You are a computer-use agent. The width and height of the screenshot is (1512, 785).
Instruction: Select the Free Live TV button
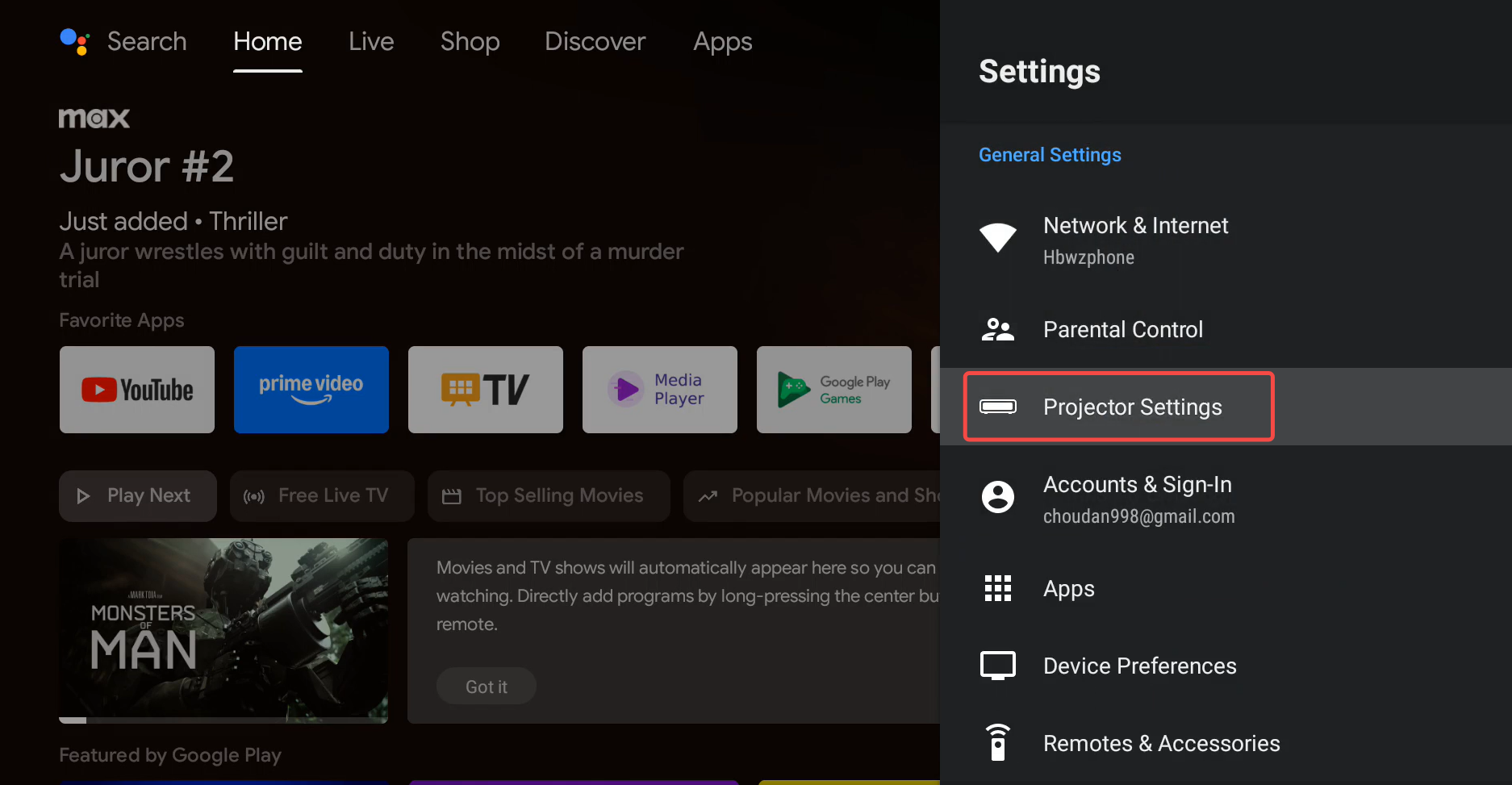(322, 495)
